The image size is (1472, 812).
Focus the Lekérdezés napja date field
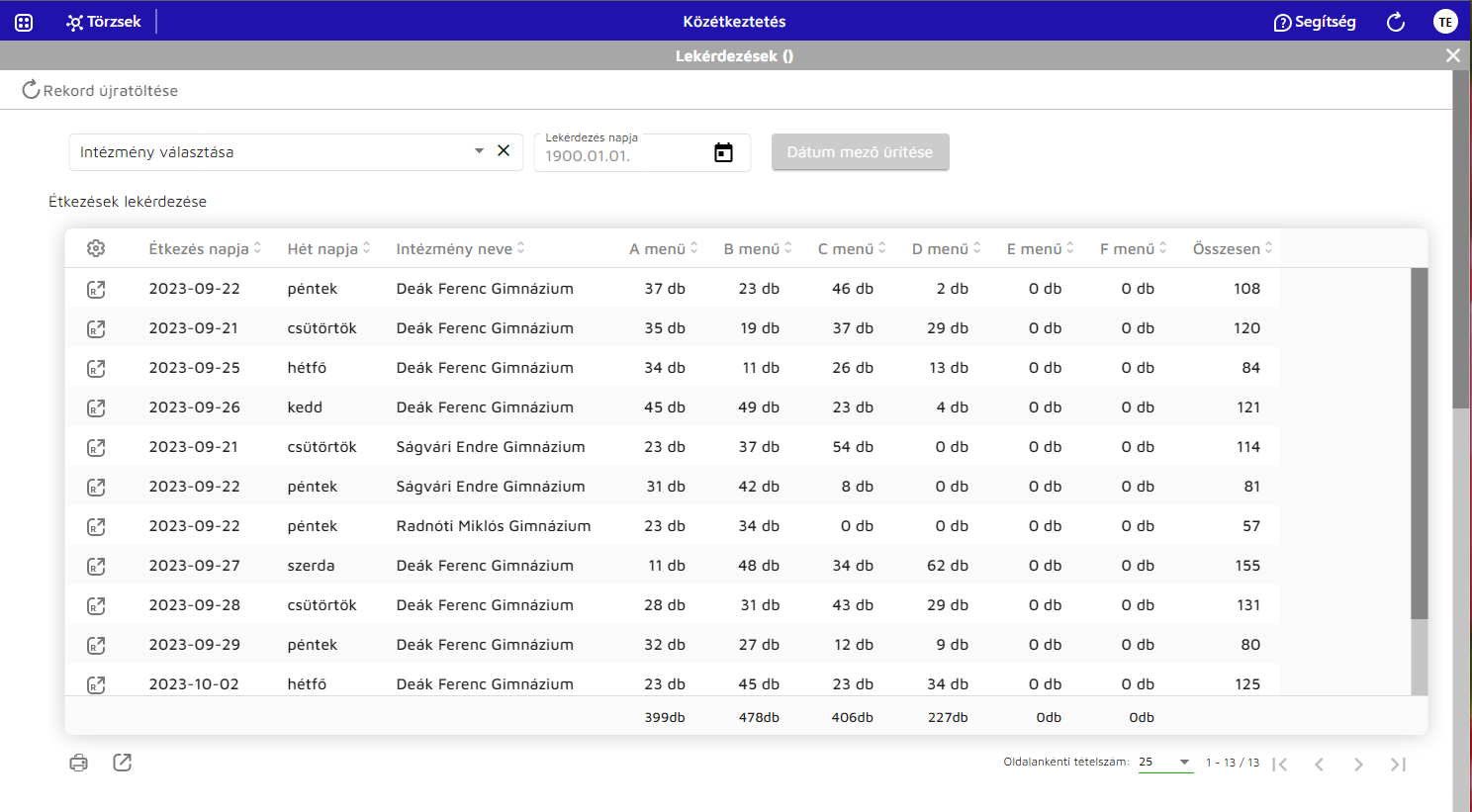[623, 155]
